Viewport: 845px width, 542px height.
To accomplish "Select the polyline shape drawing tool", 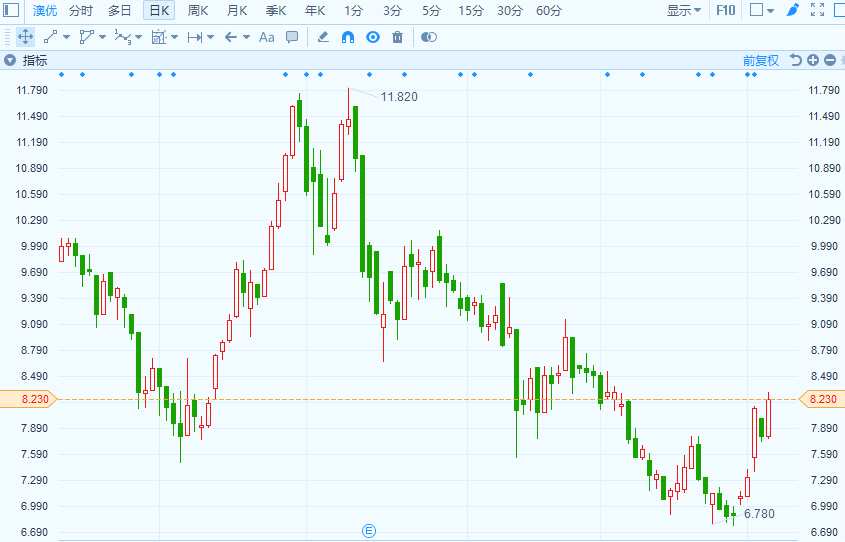I will 86,37.
